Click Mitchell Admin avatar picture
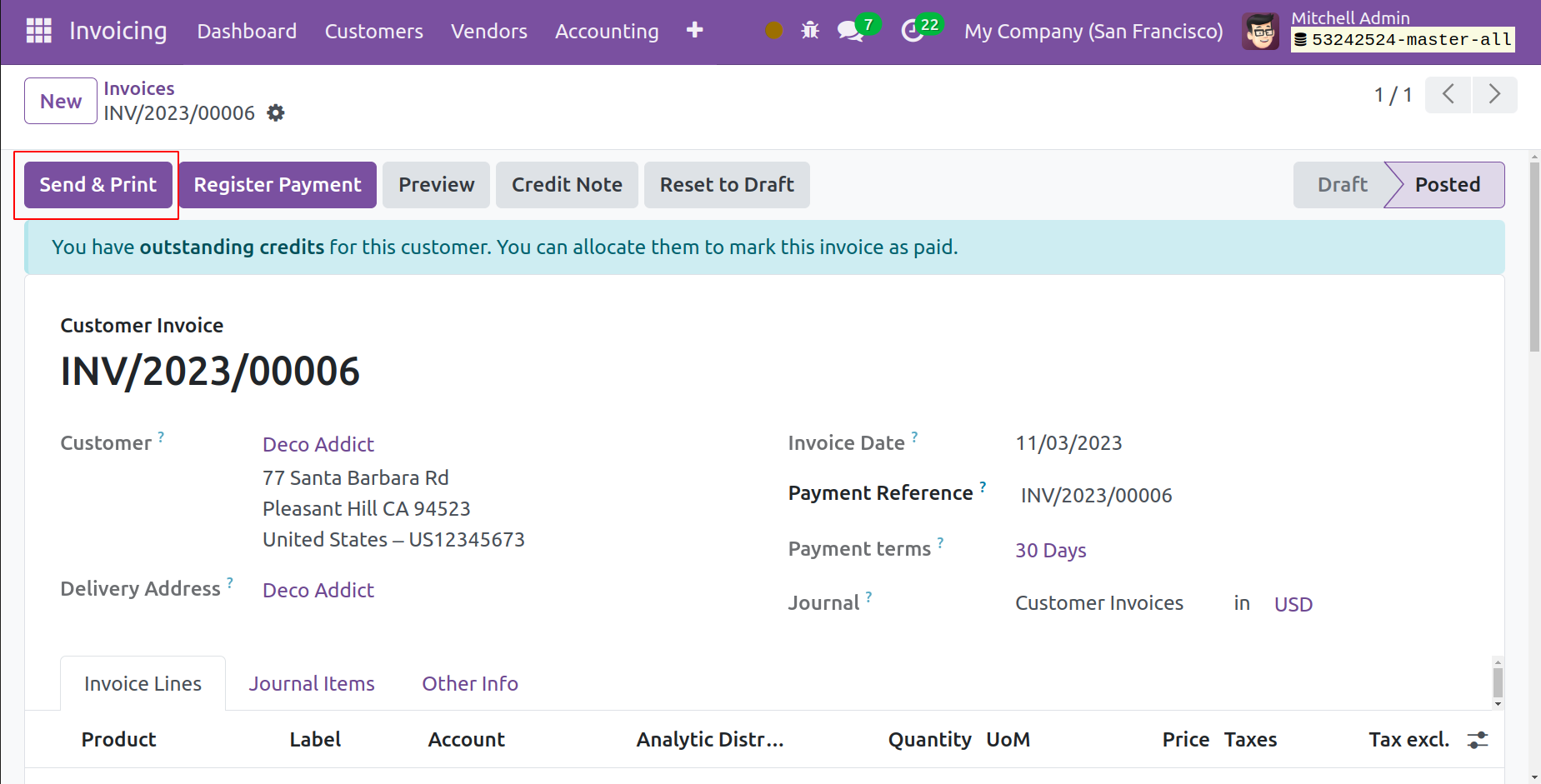1541x784 pixels. coord(1260,32)
